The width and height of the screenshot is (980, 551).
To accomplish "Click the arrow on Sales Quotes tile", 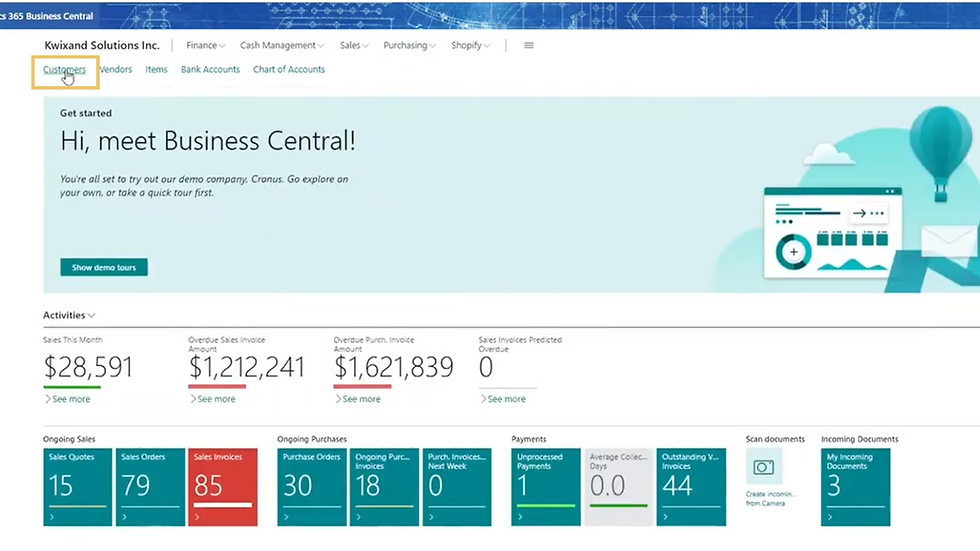I will coord(52,517).
